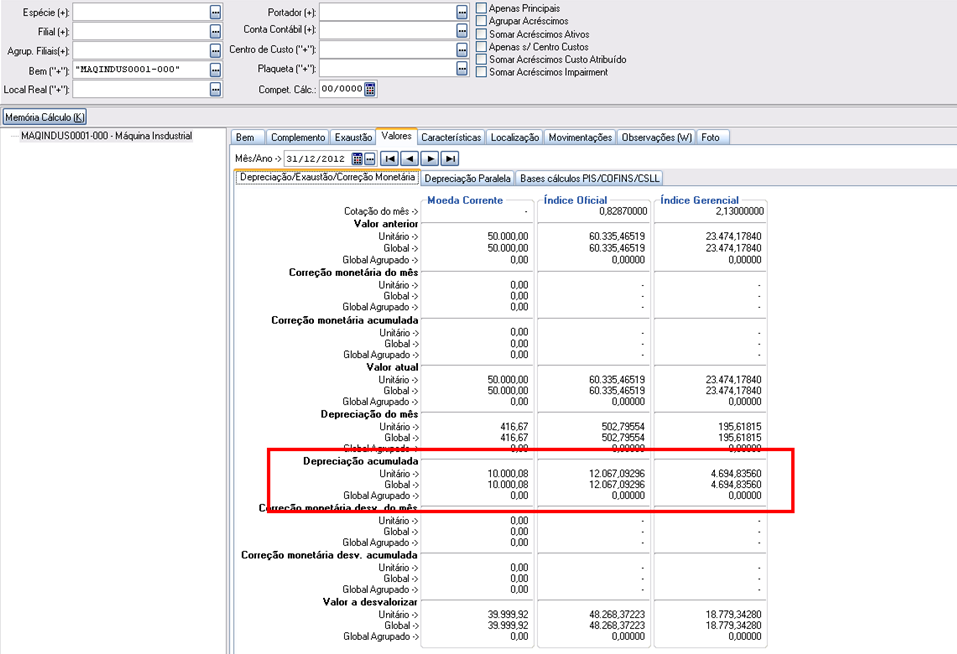Open Plaqueta field lookup selector
Image resolution: width=957 pixels, height=654 pixels.
coord(462,69)
